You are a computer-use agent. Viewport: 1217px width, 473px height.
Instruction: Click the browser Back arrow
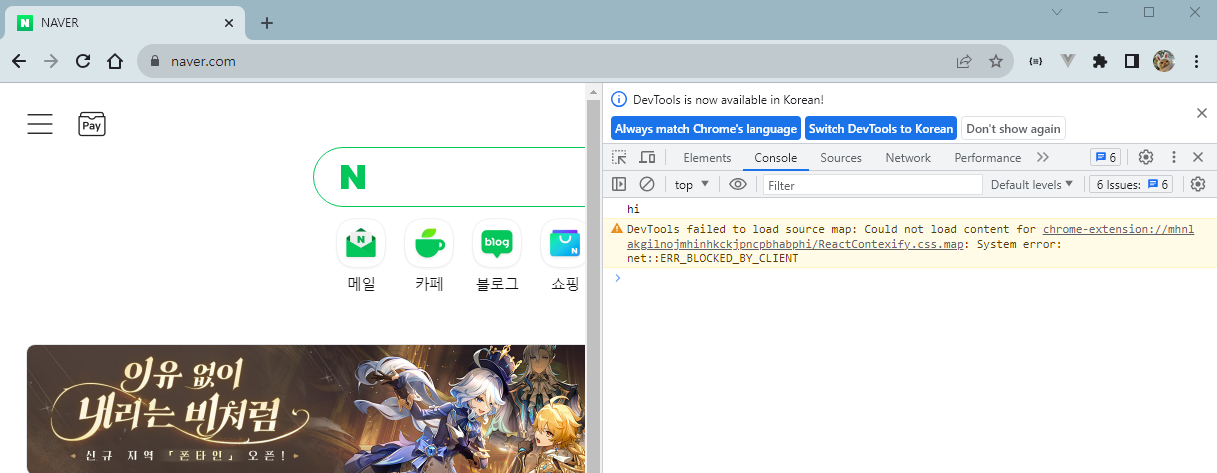pos(18,61)
